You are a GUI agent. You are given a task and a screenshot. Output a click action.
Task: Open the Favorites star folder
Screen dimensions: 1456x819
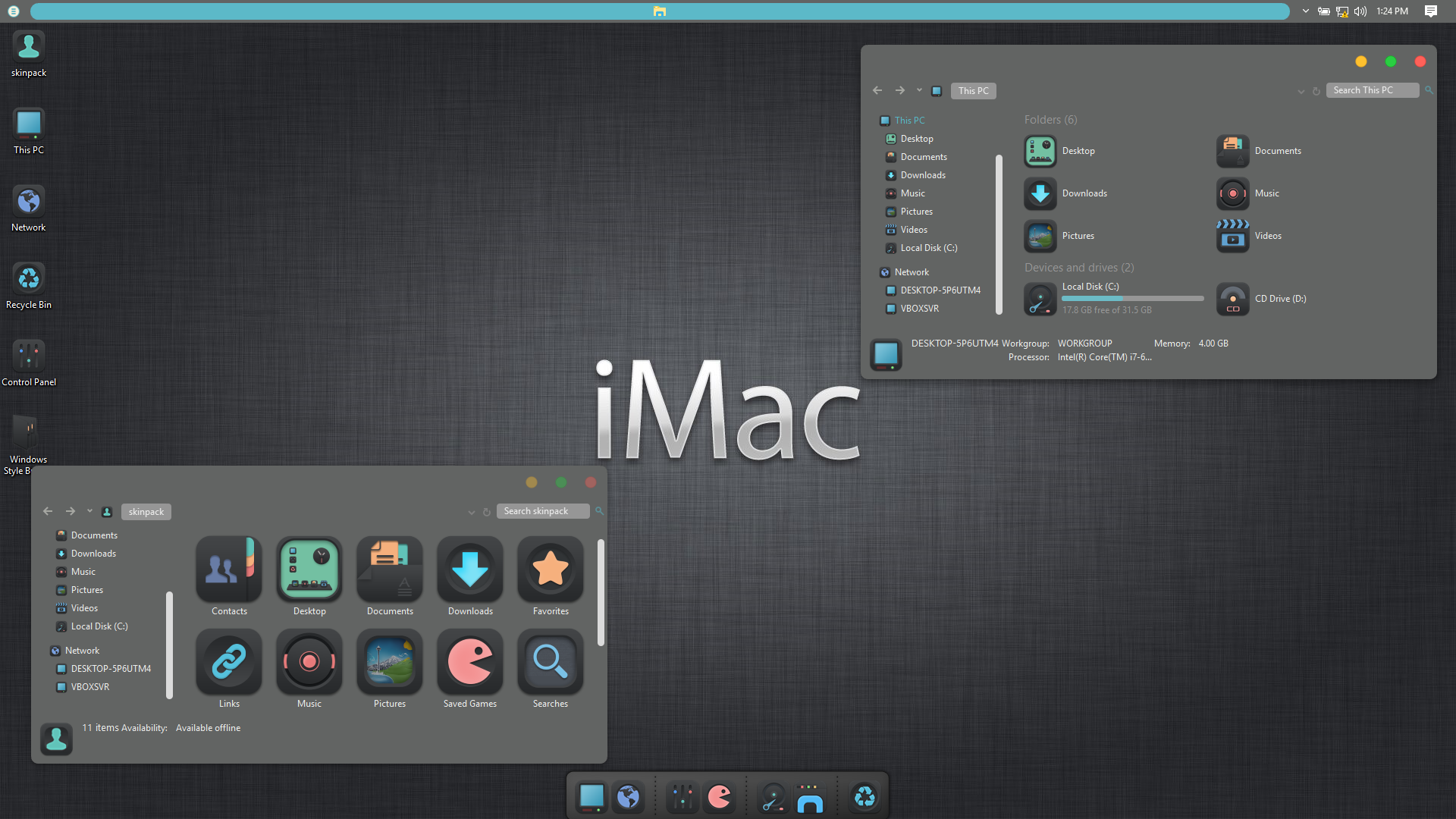coord(550,570)
